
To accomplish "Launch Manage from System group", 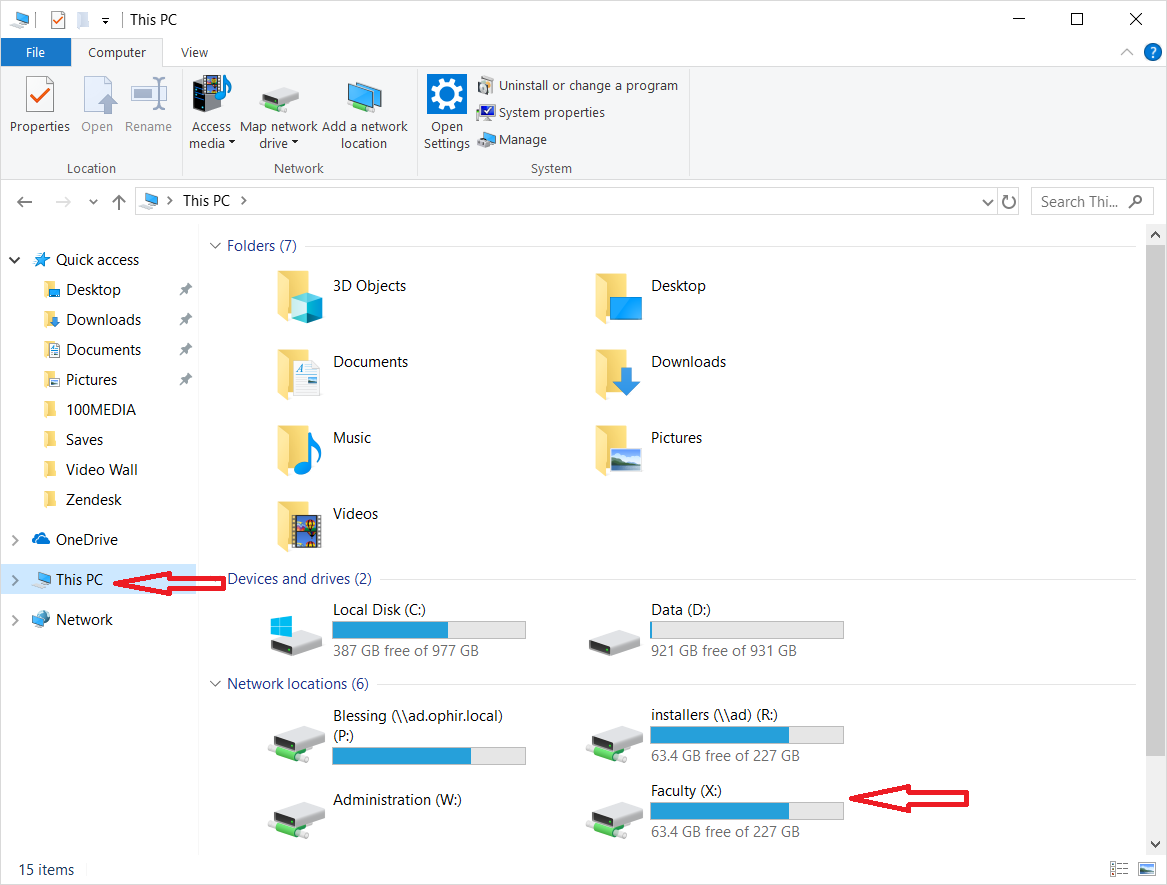I will 512,139.
